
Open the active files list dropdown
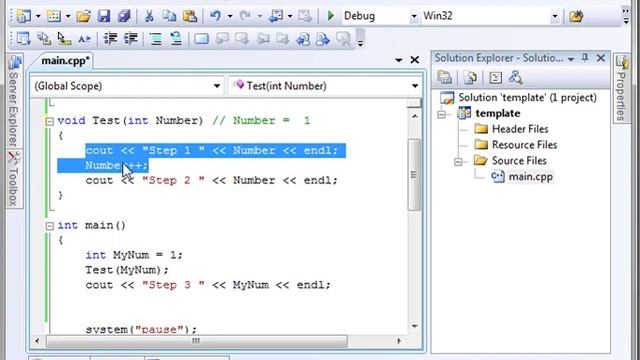[x=399, y=60]
